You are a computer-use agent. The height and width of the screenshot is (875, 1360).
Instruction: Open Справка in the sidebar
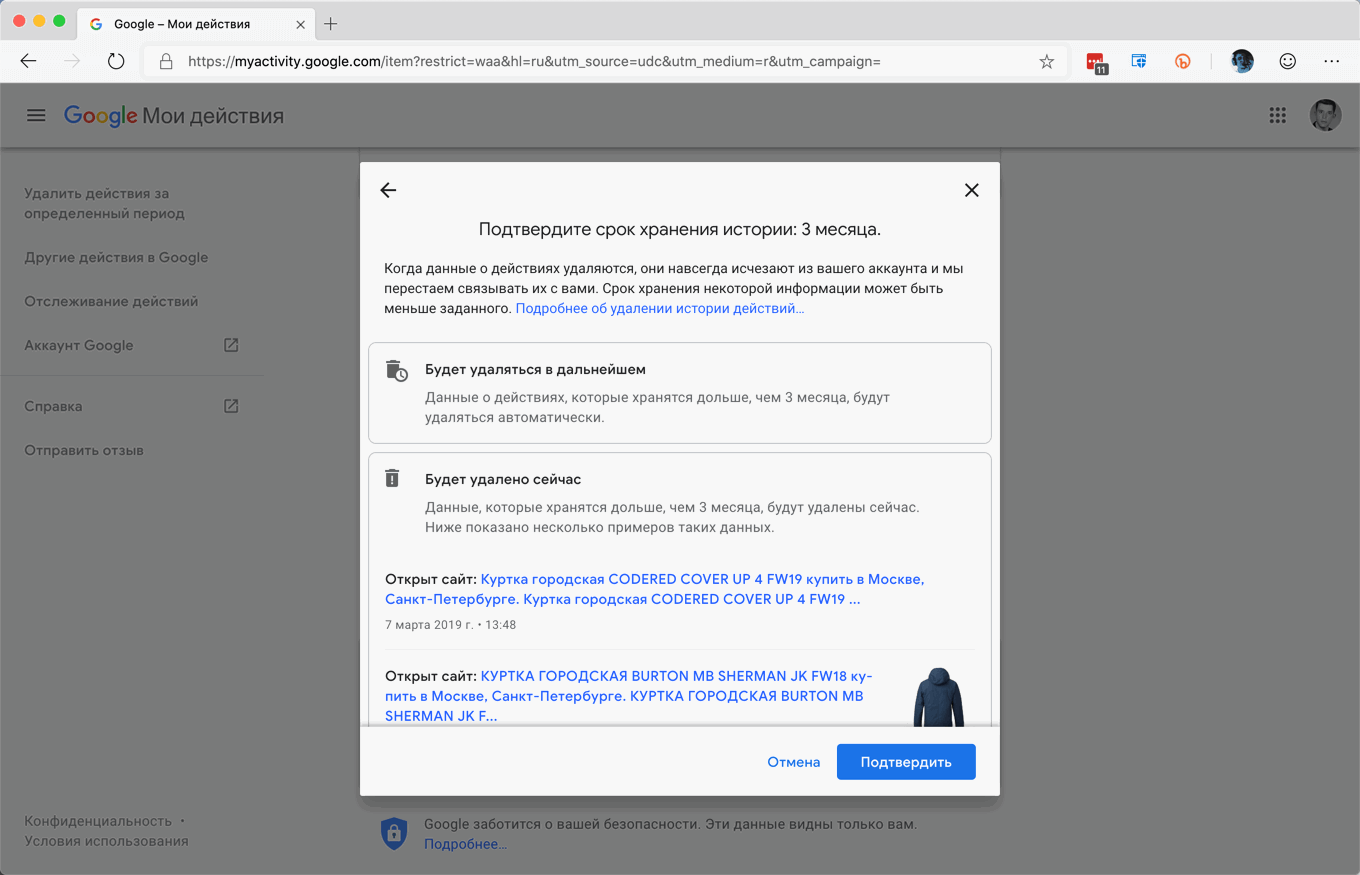click(53, 406)
